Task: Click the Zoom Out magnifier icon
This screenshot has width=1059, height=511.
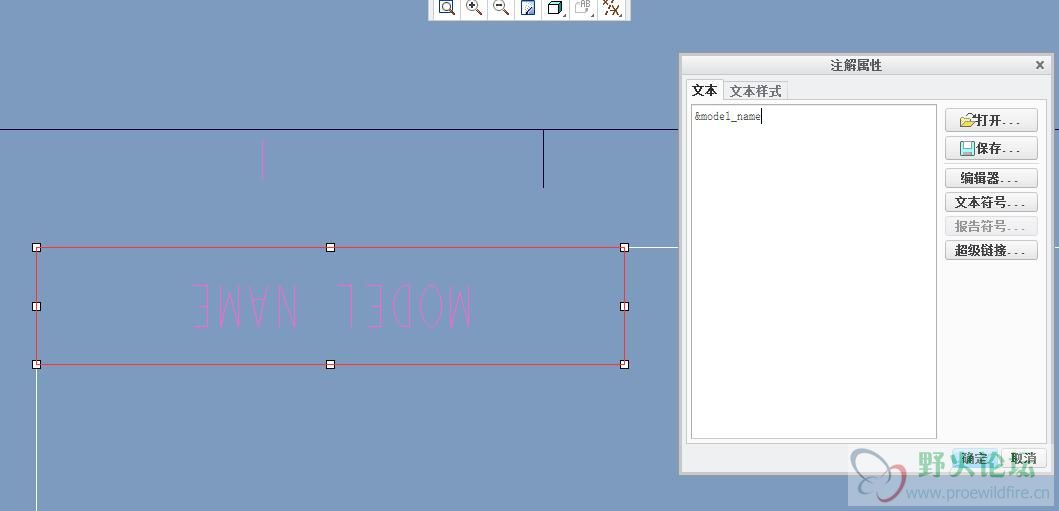Action: [x=501, y=8]
